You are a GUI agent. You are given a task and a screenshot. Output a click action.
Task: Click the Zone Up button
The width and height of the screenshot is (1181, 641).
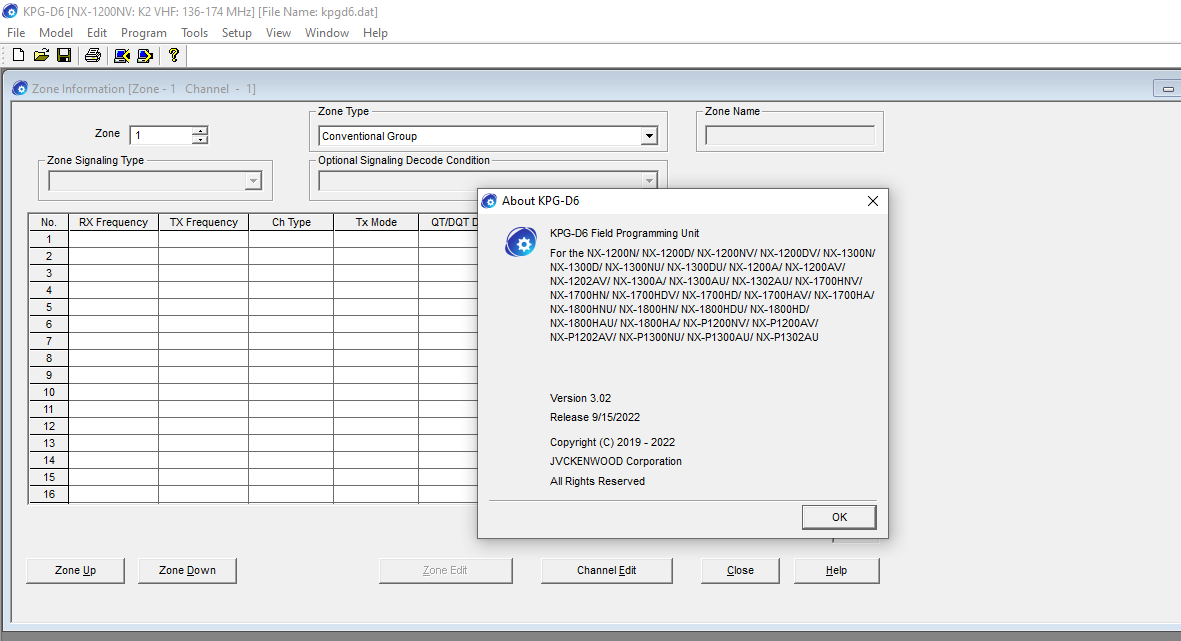(75, 570)
